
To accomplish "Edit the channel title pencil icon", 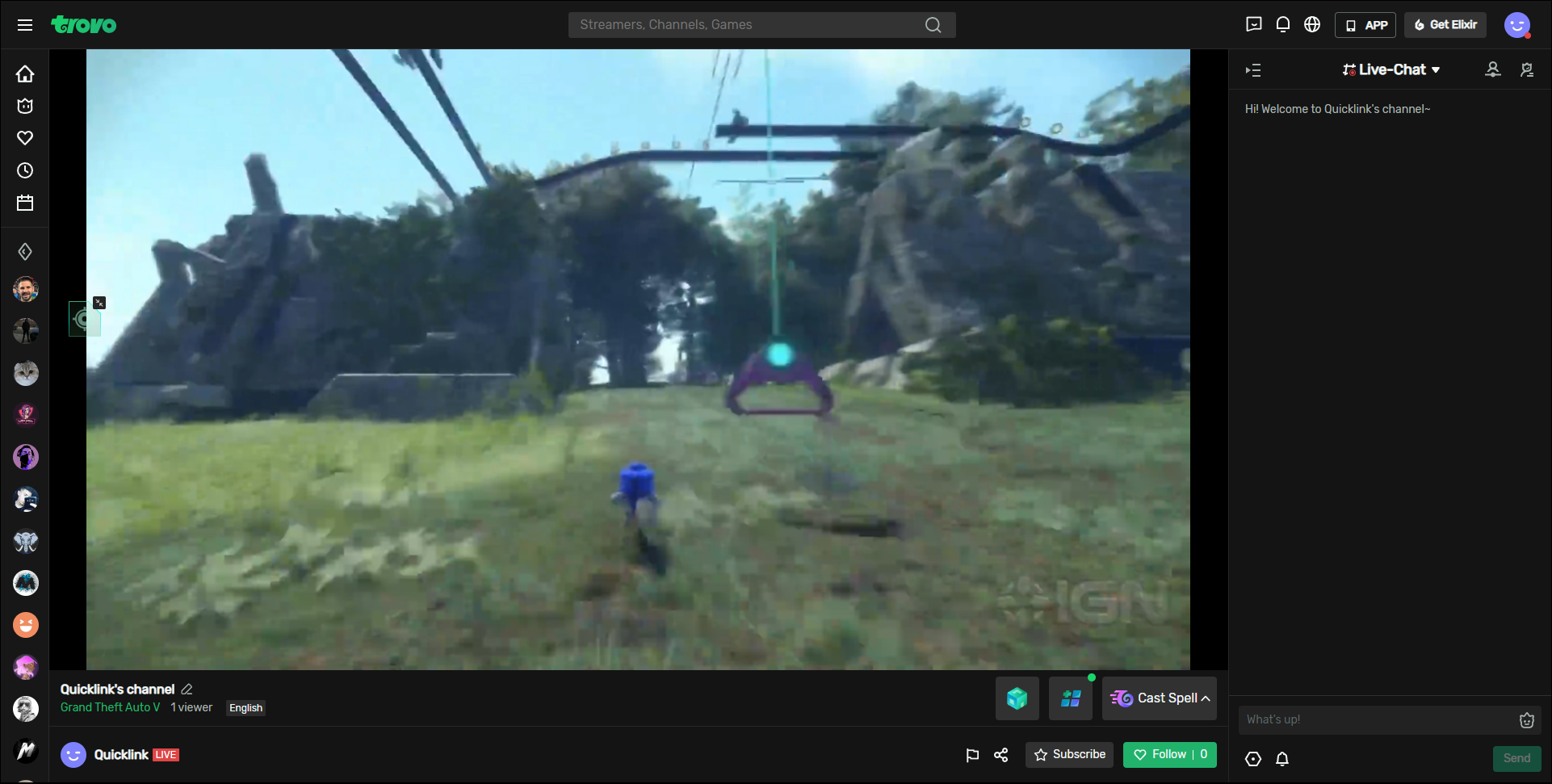I will 187,689.
